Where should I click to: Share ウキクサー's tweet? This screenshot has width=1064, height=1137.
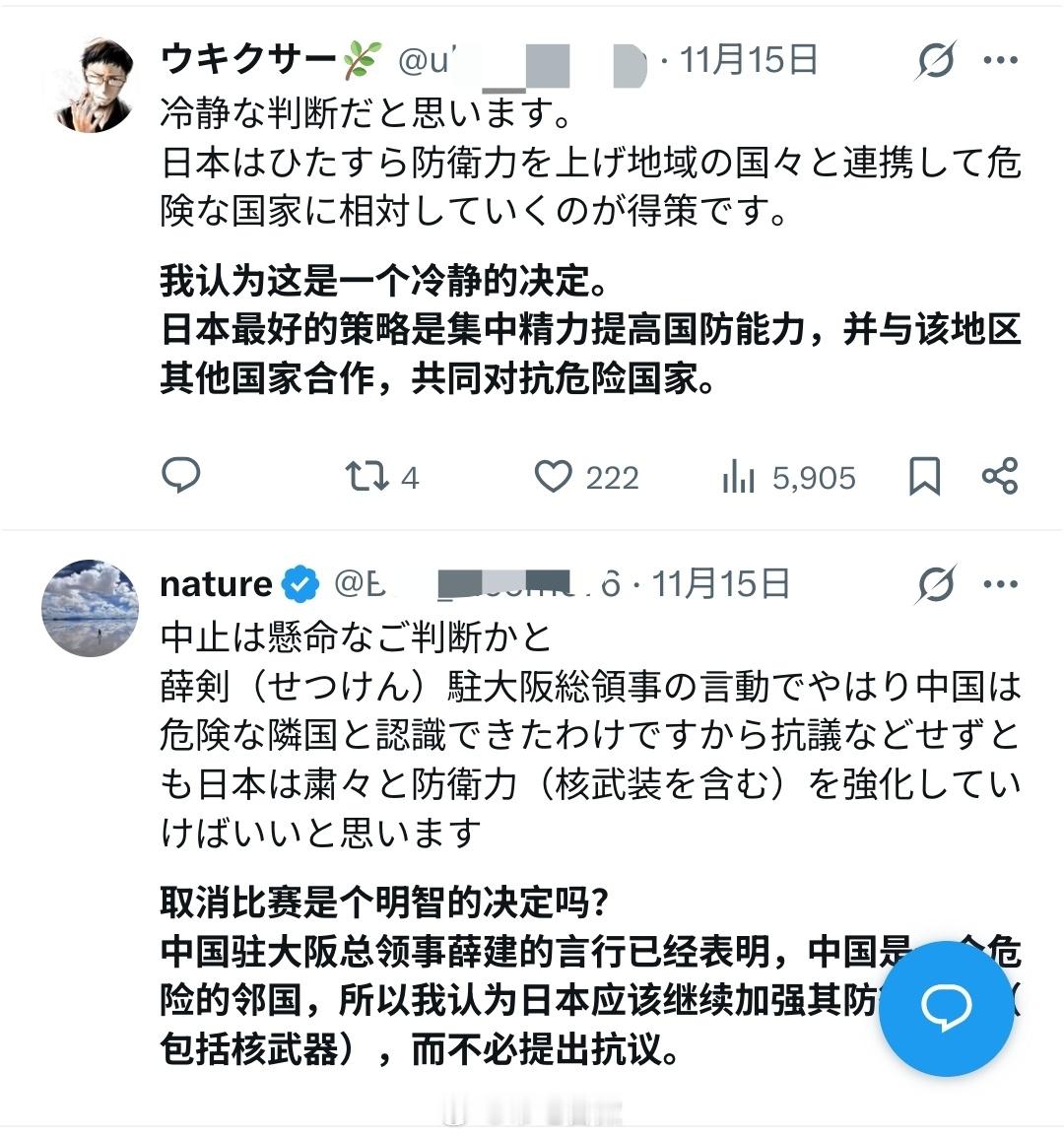point(1000,477)
